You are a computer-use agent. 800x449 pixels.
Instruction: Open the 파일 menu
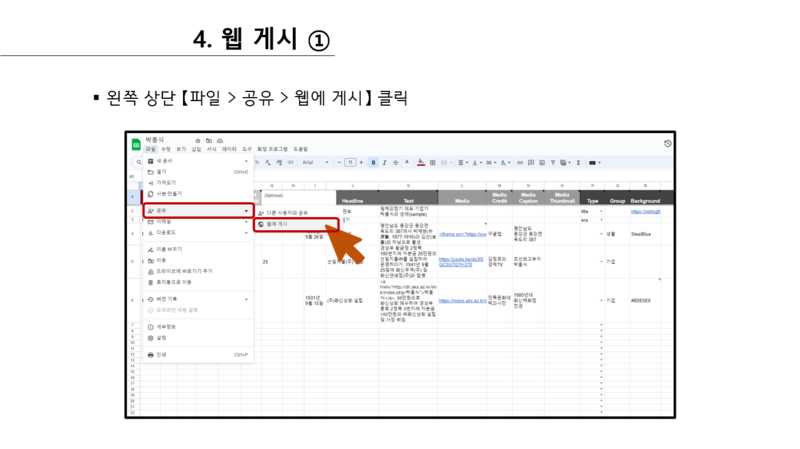click(x=151, y=149)
